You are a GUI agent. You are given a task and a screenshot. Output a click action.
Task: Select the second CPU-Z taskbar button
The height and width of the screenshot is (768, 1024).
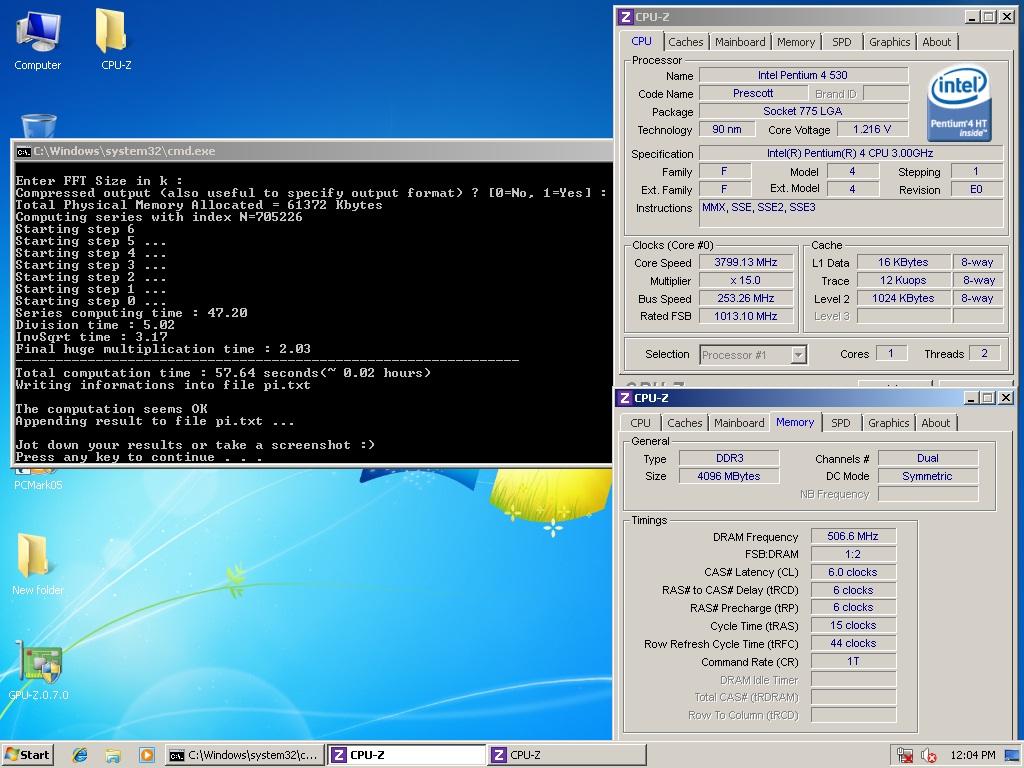567,755
